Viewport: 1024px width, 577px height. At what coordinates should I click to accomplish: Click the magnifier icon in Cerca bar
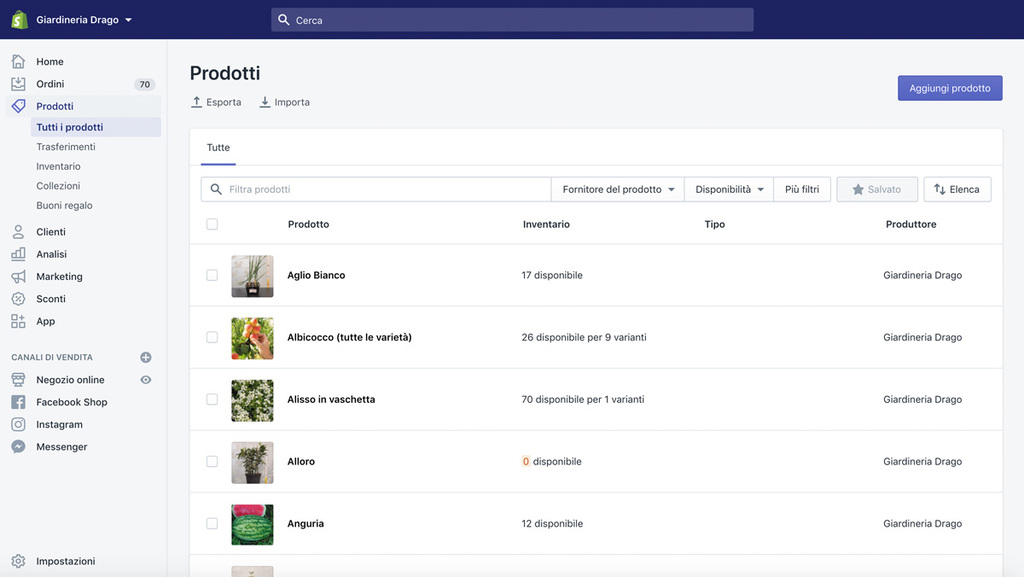[x=283, y=20]
